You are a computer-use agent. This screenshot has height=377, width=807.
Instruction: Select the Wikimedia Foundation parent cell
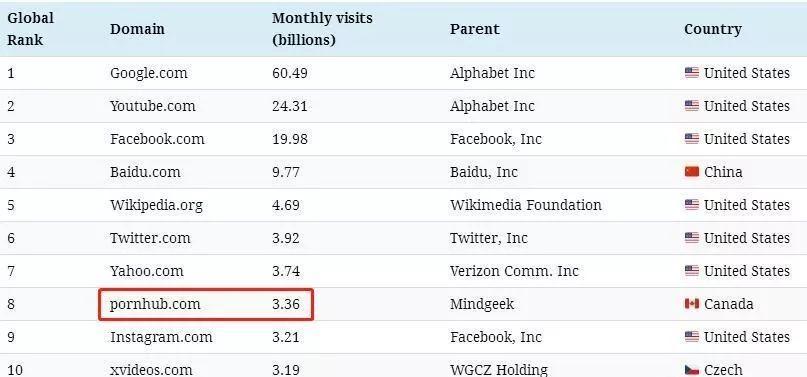pos(525,205)
